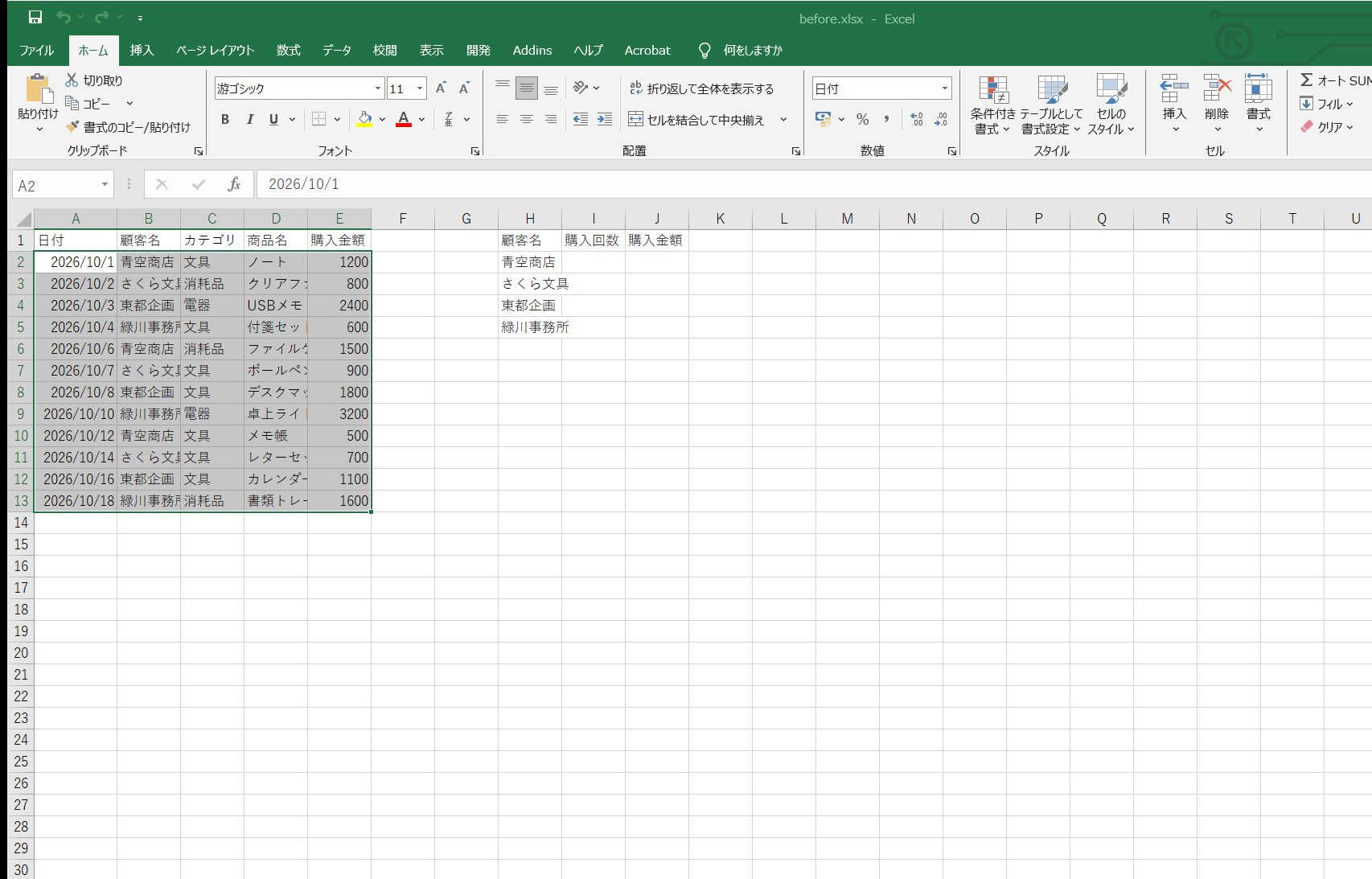Click the Delete cells icon
Screen dimensions: 1372x879
1217,88
